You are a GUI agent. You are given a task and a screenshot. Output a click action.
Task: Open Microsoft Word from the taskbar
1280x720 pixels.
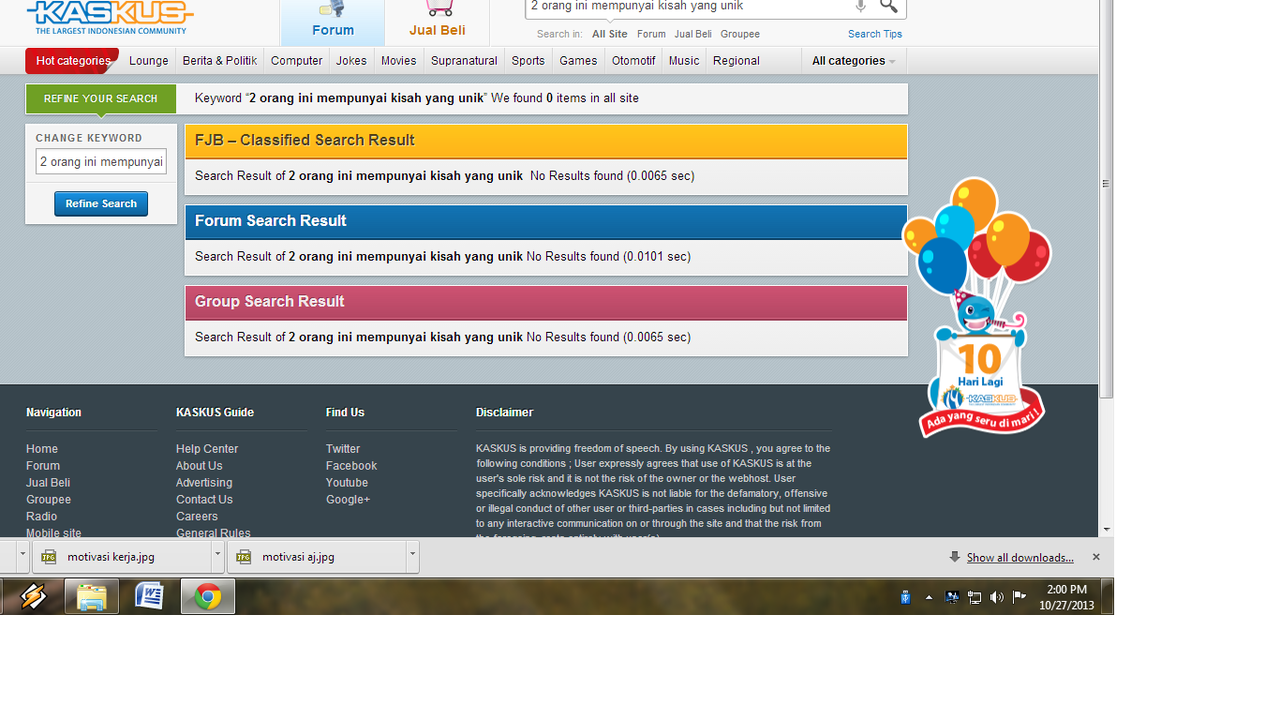click(150, 597)
